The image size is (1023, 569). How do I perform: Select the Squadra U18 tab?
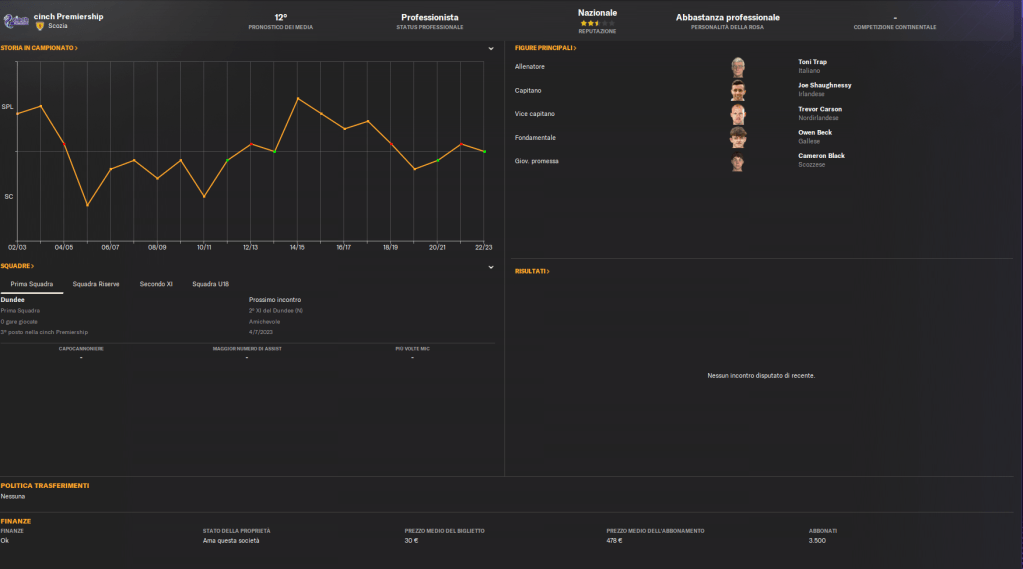coord(210,284)
